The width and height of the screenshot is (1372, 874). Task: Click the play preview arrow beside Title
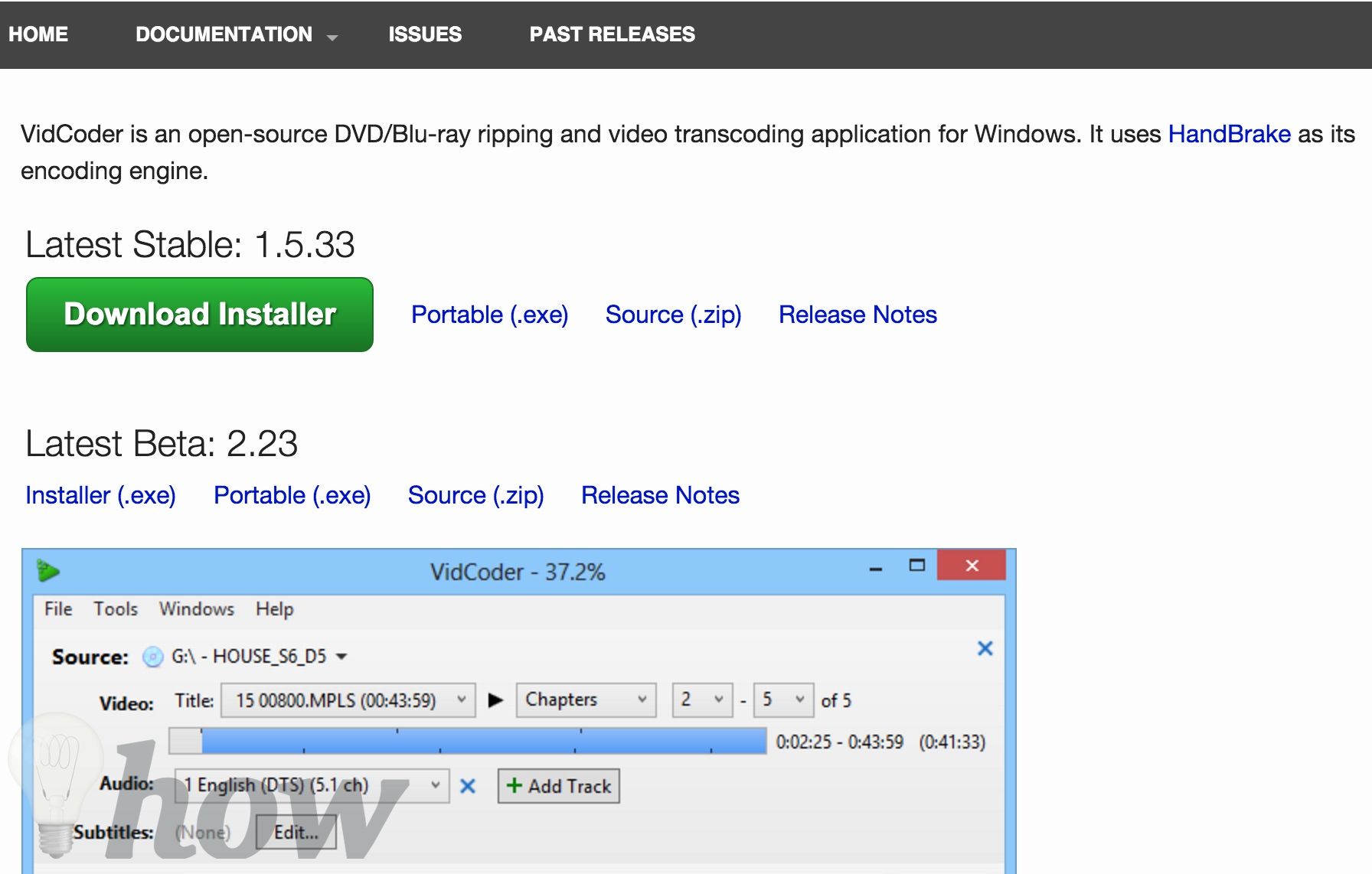[x=495, y=700]
